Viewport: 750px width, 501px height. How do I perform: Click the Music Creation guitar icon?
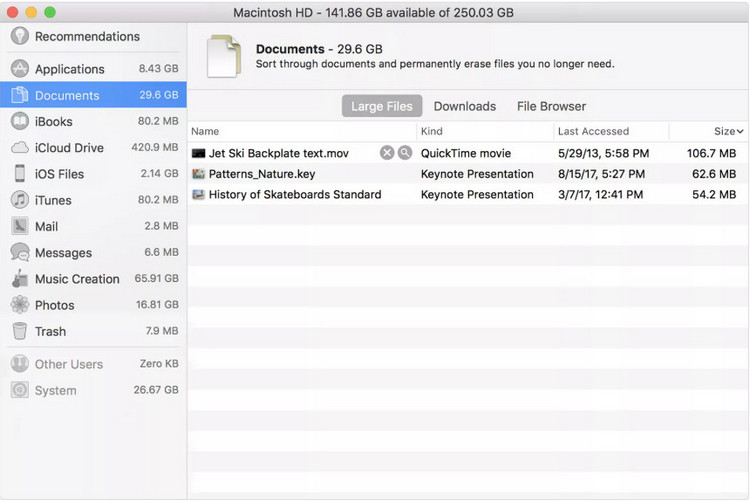pos(20,278)
